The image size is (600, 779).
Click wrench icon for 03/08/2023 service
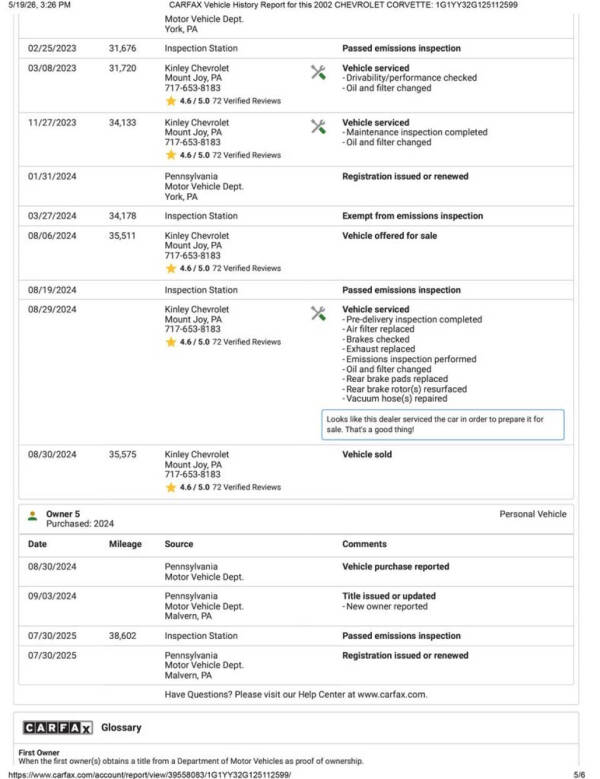pyautogui.click(x=318, y=73)
